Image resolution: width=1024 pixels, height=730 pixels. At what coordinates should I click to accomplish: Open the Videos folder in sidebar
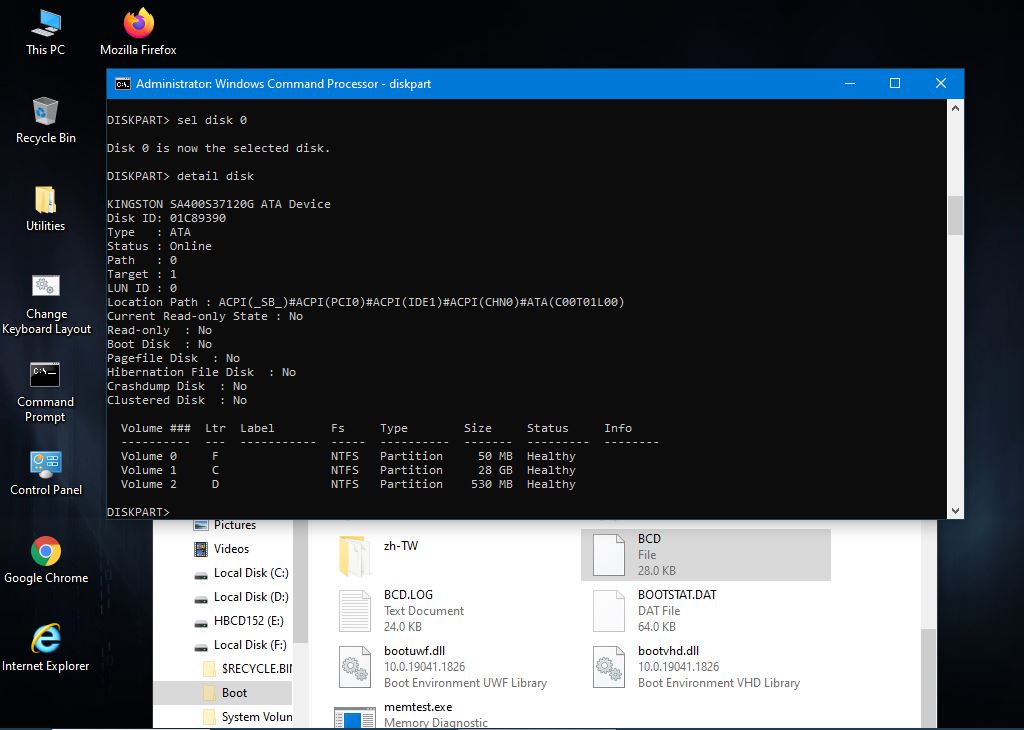tap(231, 549)
